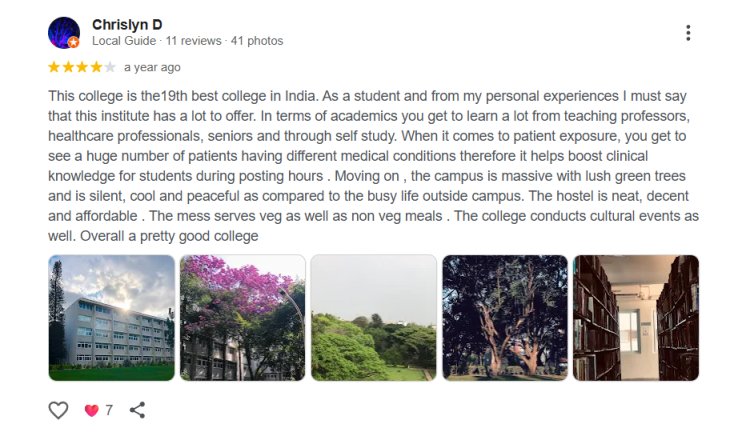750x432 pixels.
Task: Open the three-dot more options menu
Action: [688, 33]
